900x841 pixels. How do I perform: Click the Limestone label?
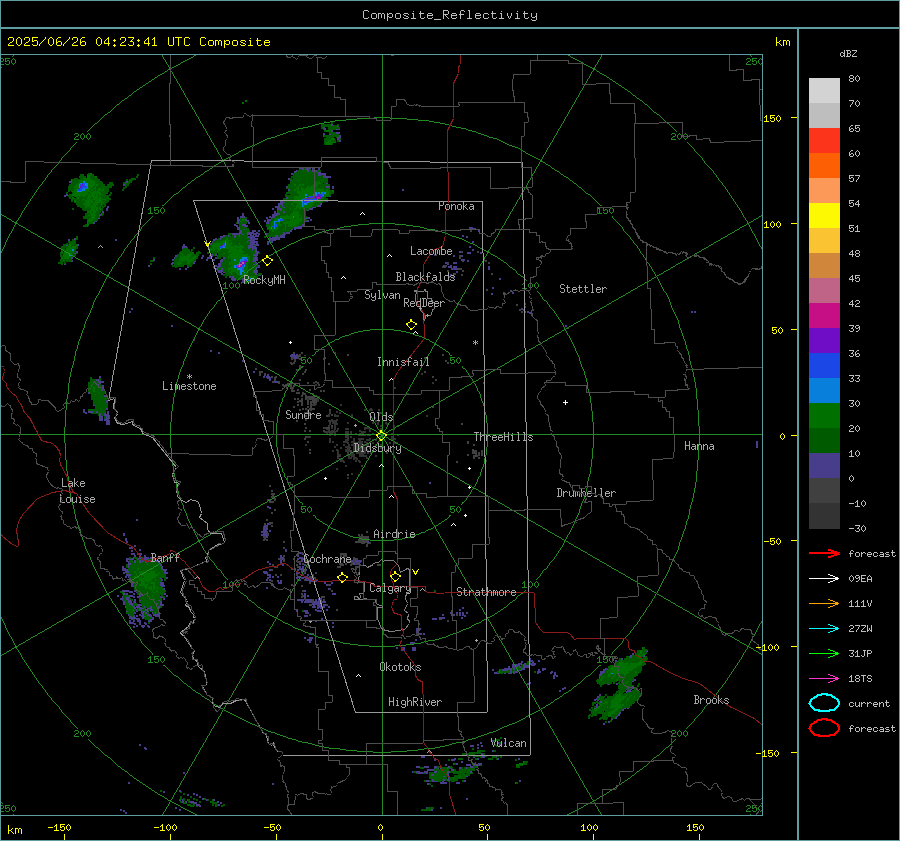[189, 386]
